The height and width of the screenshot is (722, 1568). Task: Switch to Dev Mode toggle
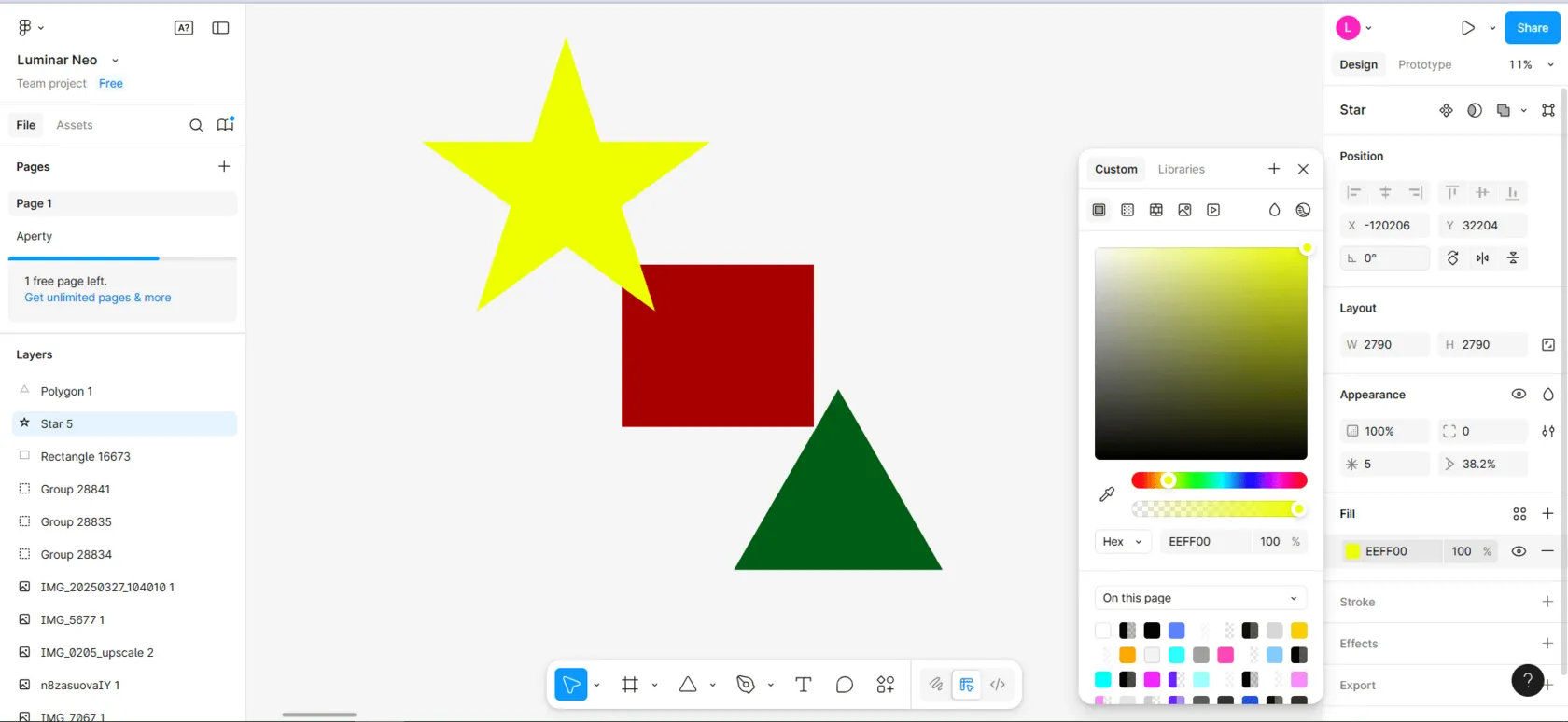pyautogui.click(x=997, y=685)
